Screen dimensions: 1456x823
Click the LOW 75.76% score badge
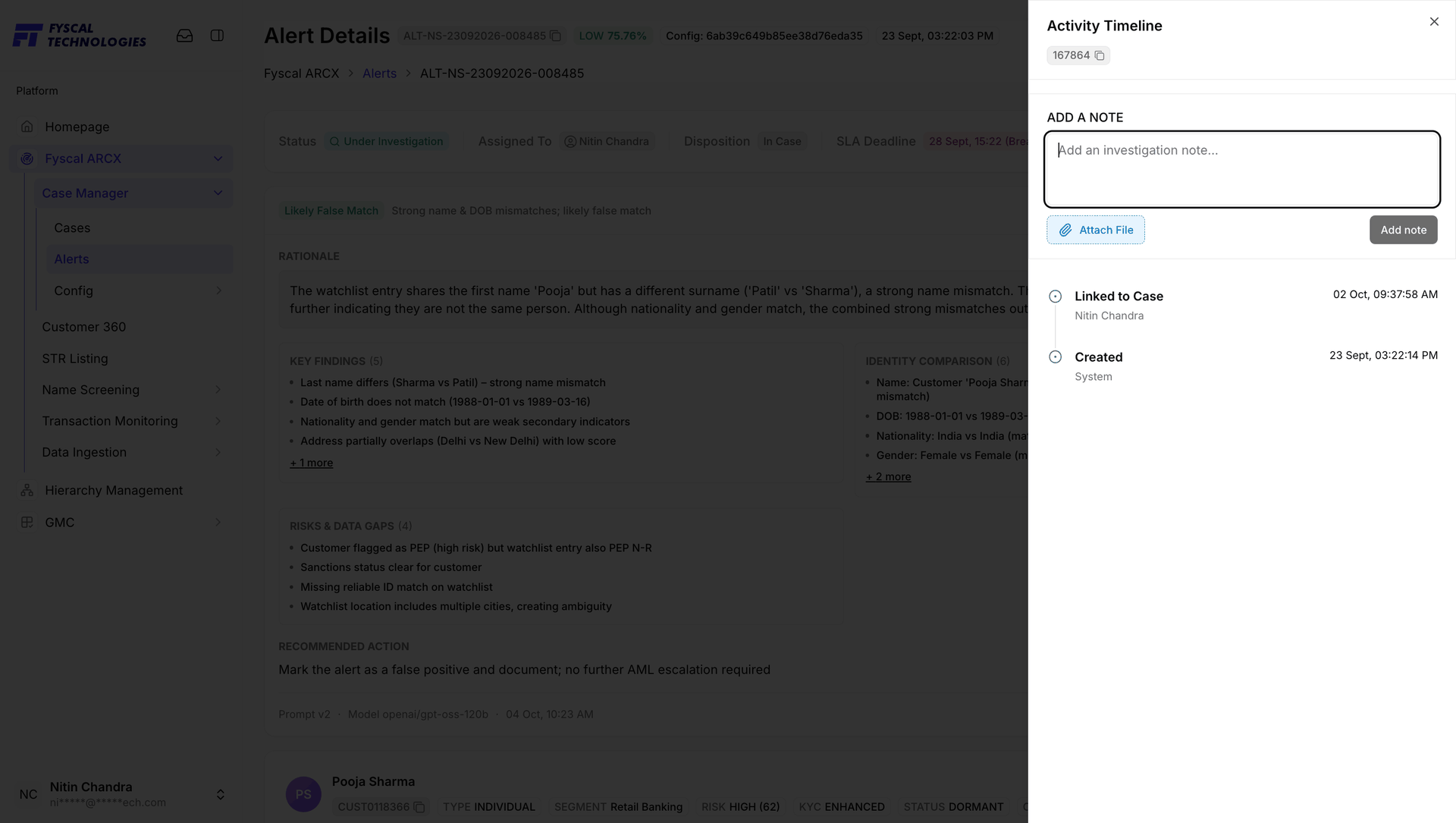(x=613, y=36)
